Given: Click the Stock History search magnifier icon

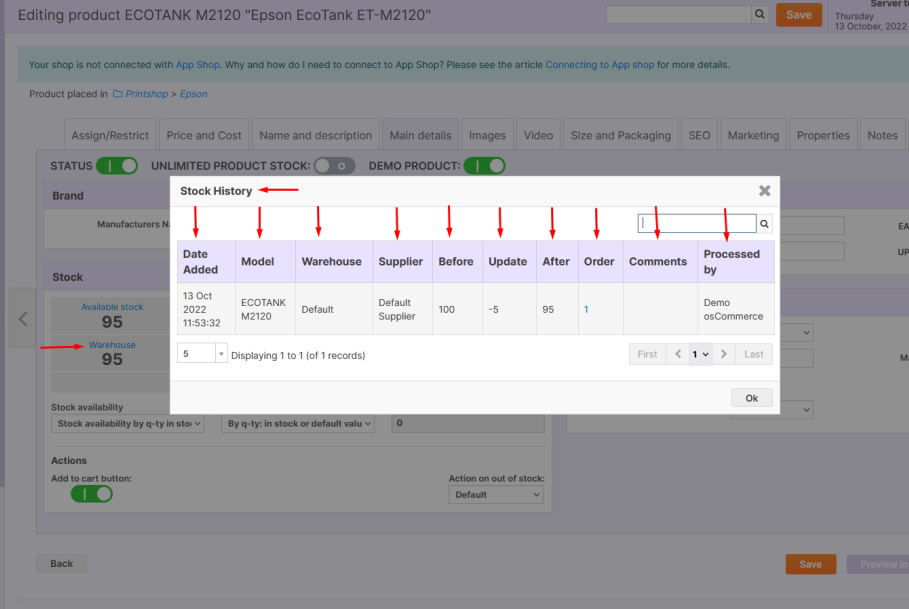Looking at the screenshot, I should pyautogui.click(x=765, y=224).
